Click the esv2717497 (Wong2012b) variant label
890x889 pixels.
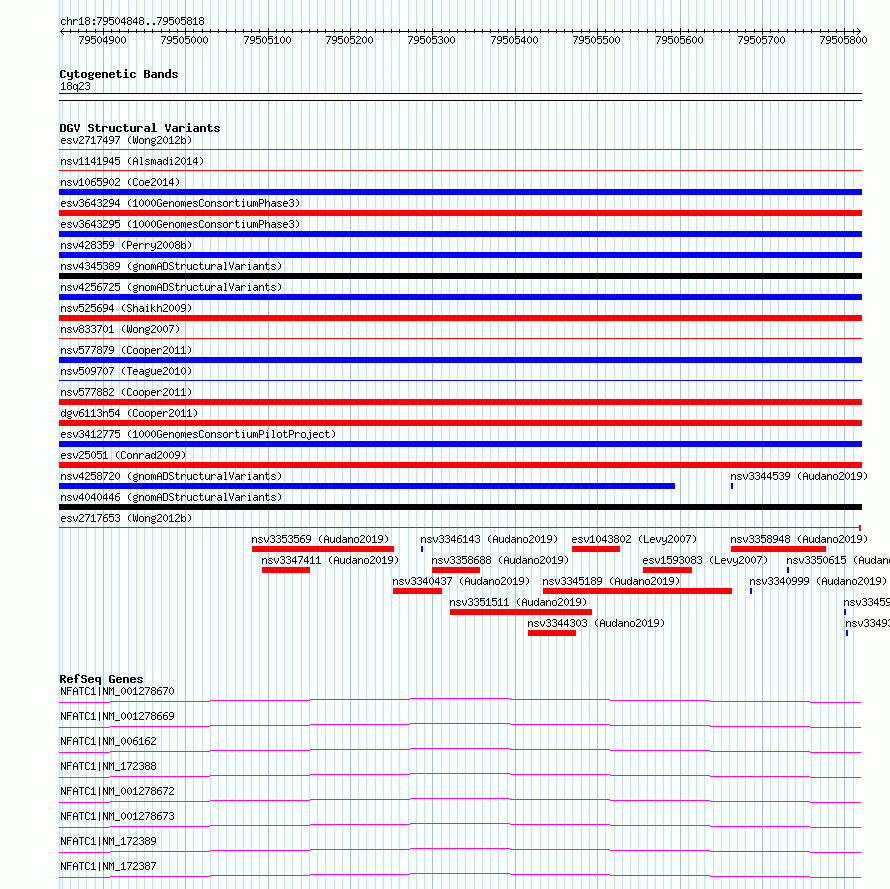pyautogui.click(x=126, y=140)
